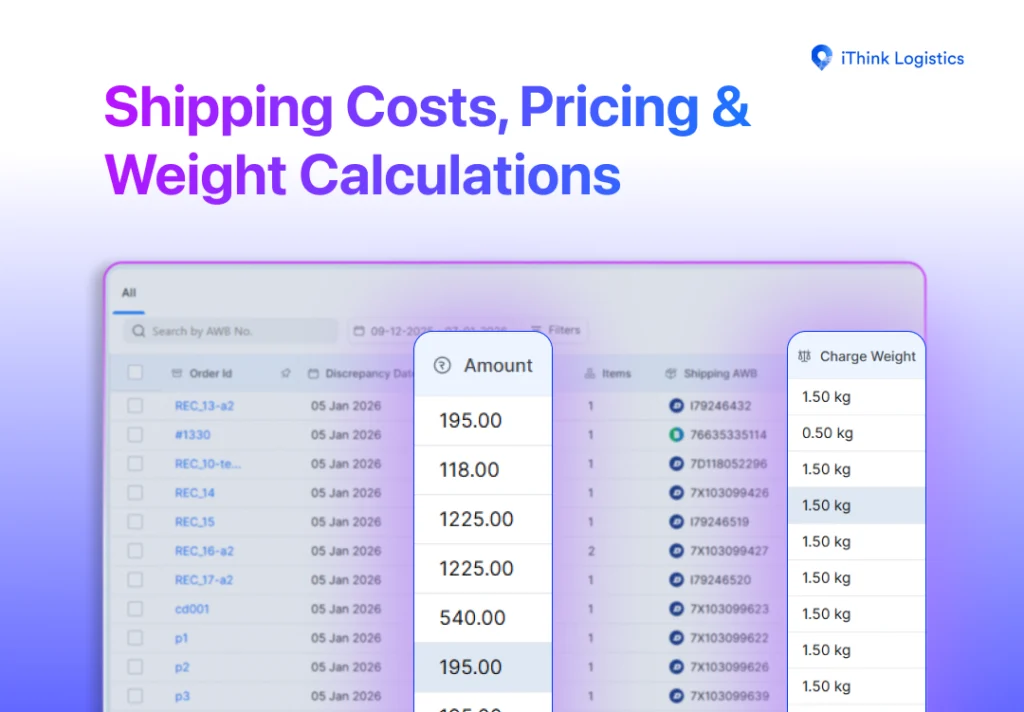Check the checkbox for order REC_14

(x=136, y=492)
